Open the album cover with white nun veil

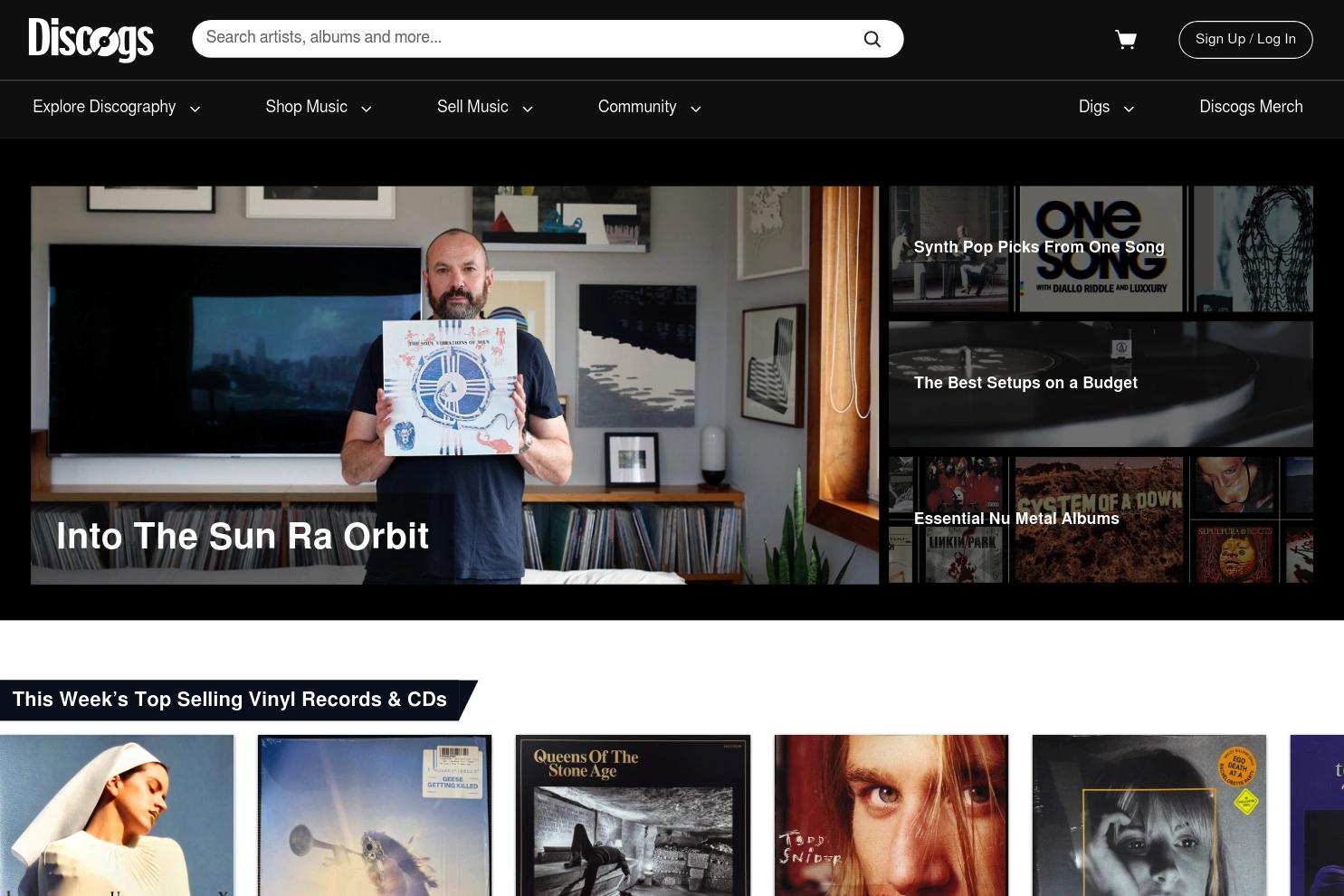point(117,815)
